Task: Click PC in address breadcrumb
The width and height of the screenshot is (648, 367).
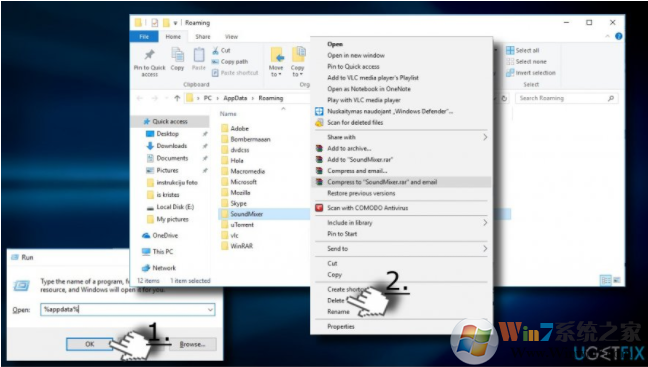Action: pos(208,98)
